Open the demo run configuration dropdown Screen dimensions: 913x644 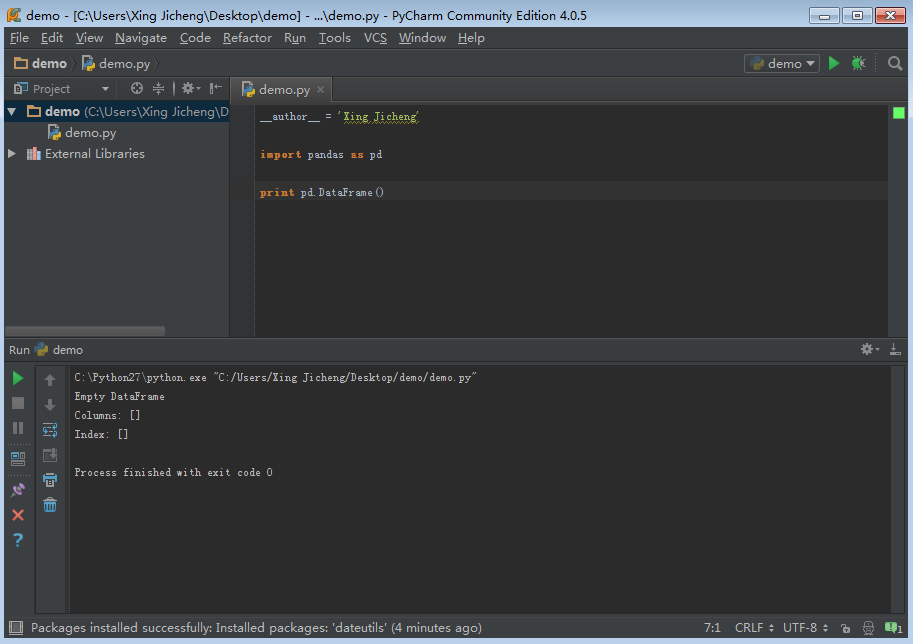(x=781, y=63)
